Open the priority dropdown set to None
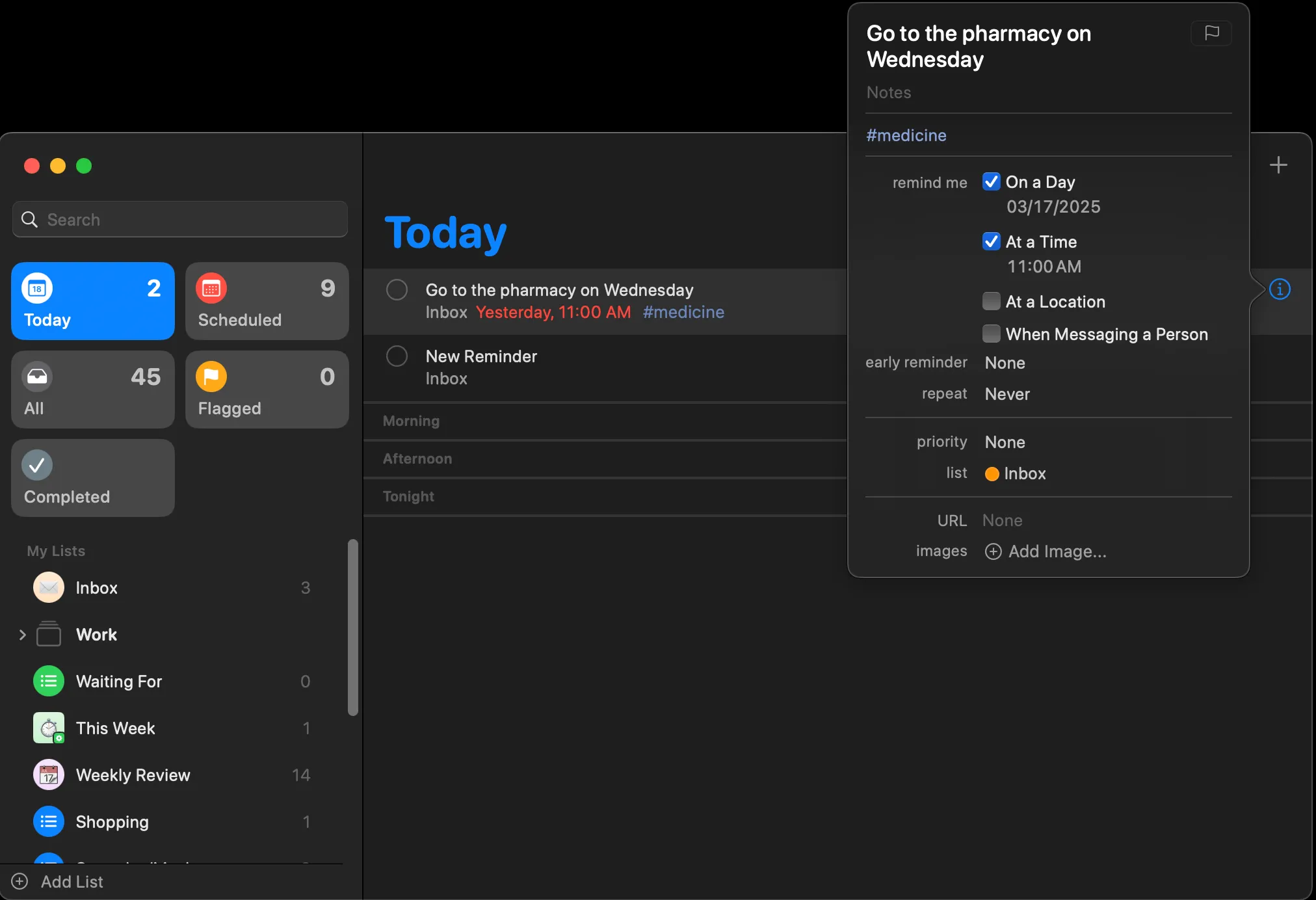 [1005, 442]
